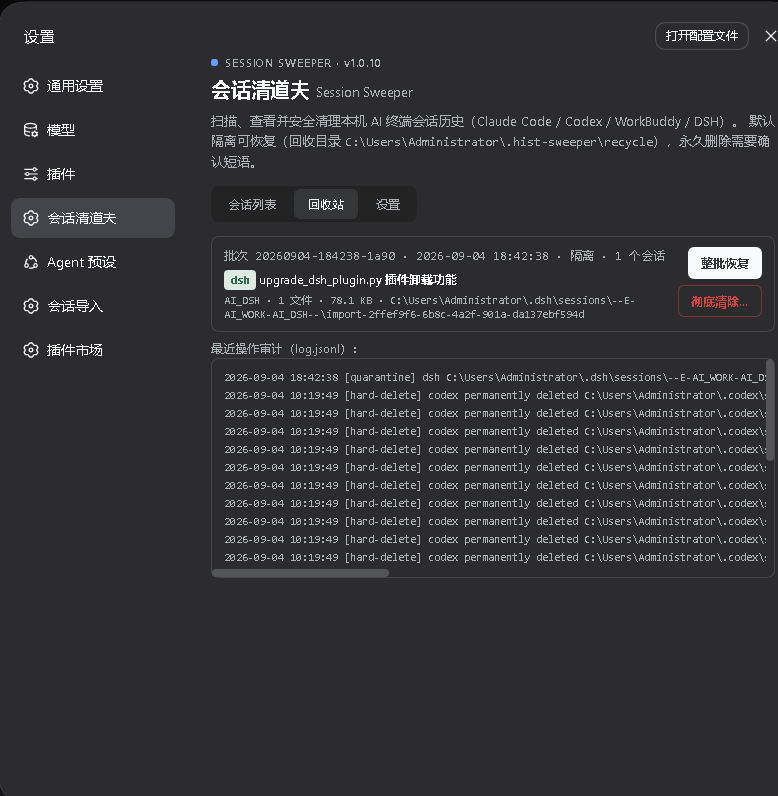Click batch ID 20260904-184238-1a90 text

tap(325, 256)
